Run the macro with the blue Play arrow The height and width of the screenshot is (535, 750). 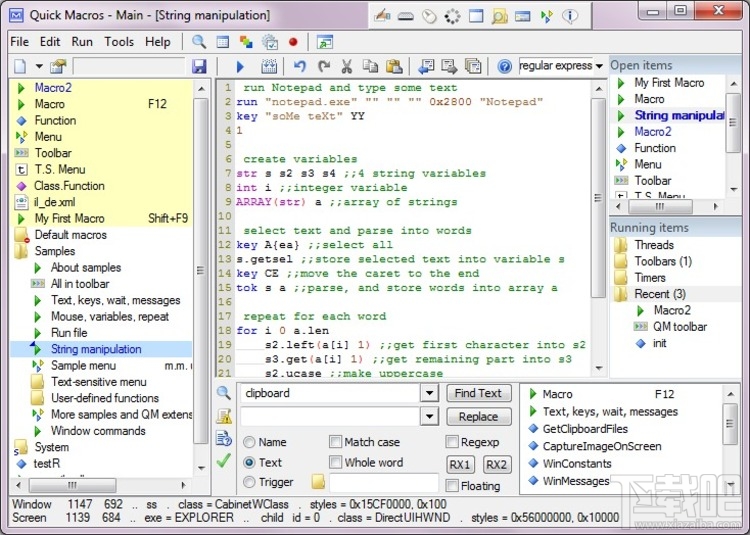(x=240, y=66)
